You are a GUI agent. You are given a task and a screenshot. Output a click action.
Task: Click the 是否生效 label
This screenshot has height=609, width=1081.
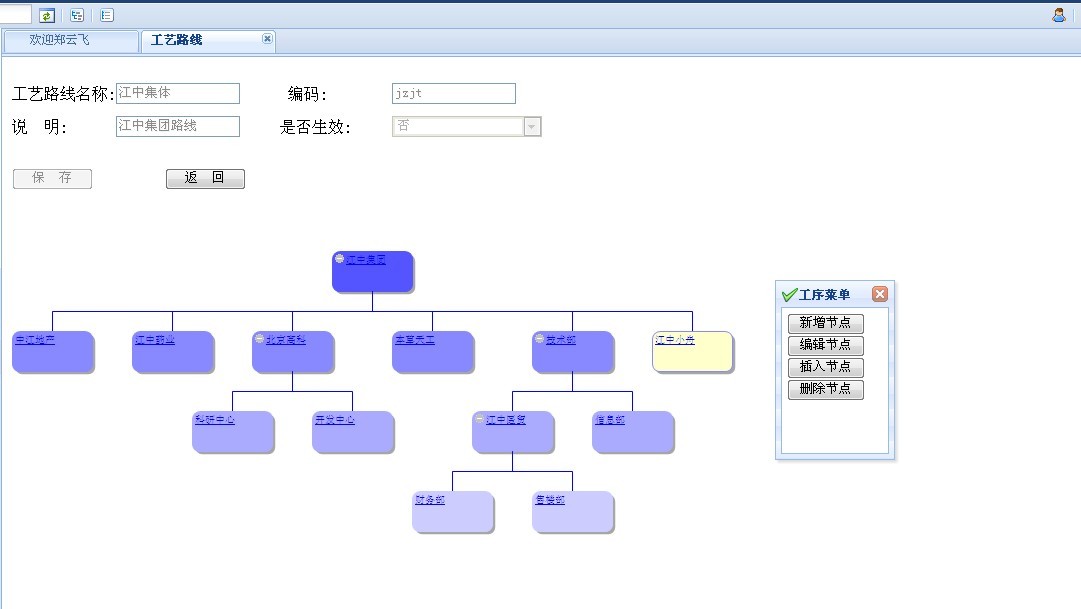[316, 127]
